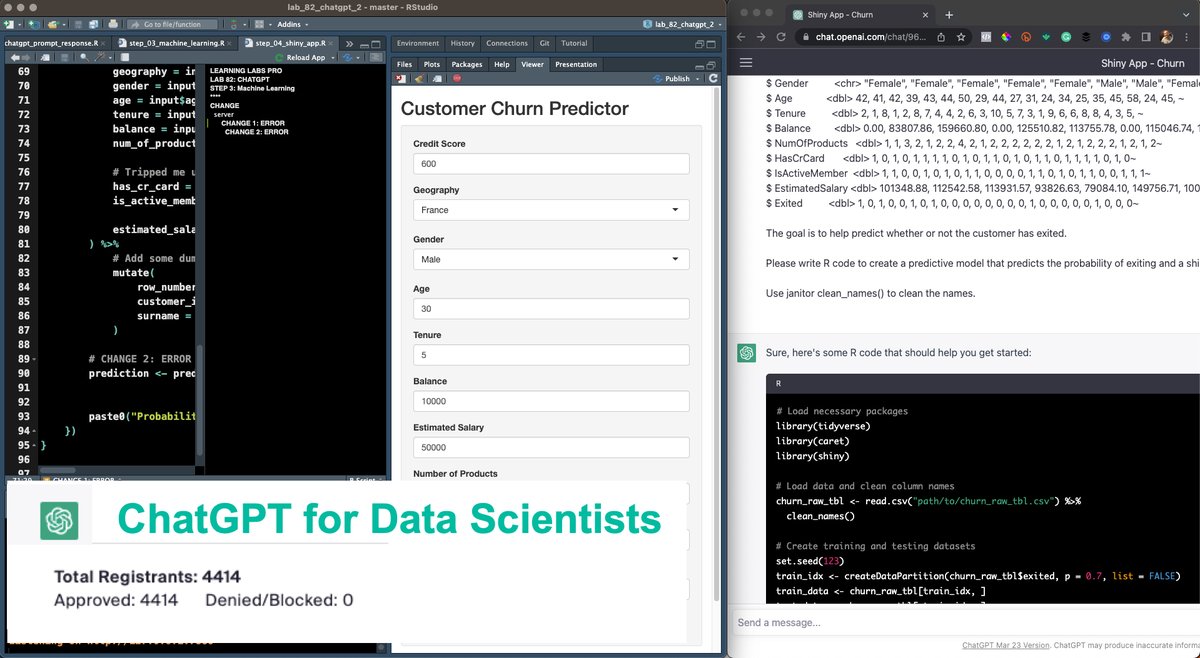Image resolution: width=1200 pixels, height=658 pixels.
Task: Open the Gender dropdown showing Male
Action: (551, 259)
